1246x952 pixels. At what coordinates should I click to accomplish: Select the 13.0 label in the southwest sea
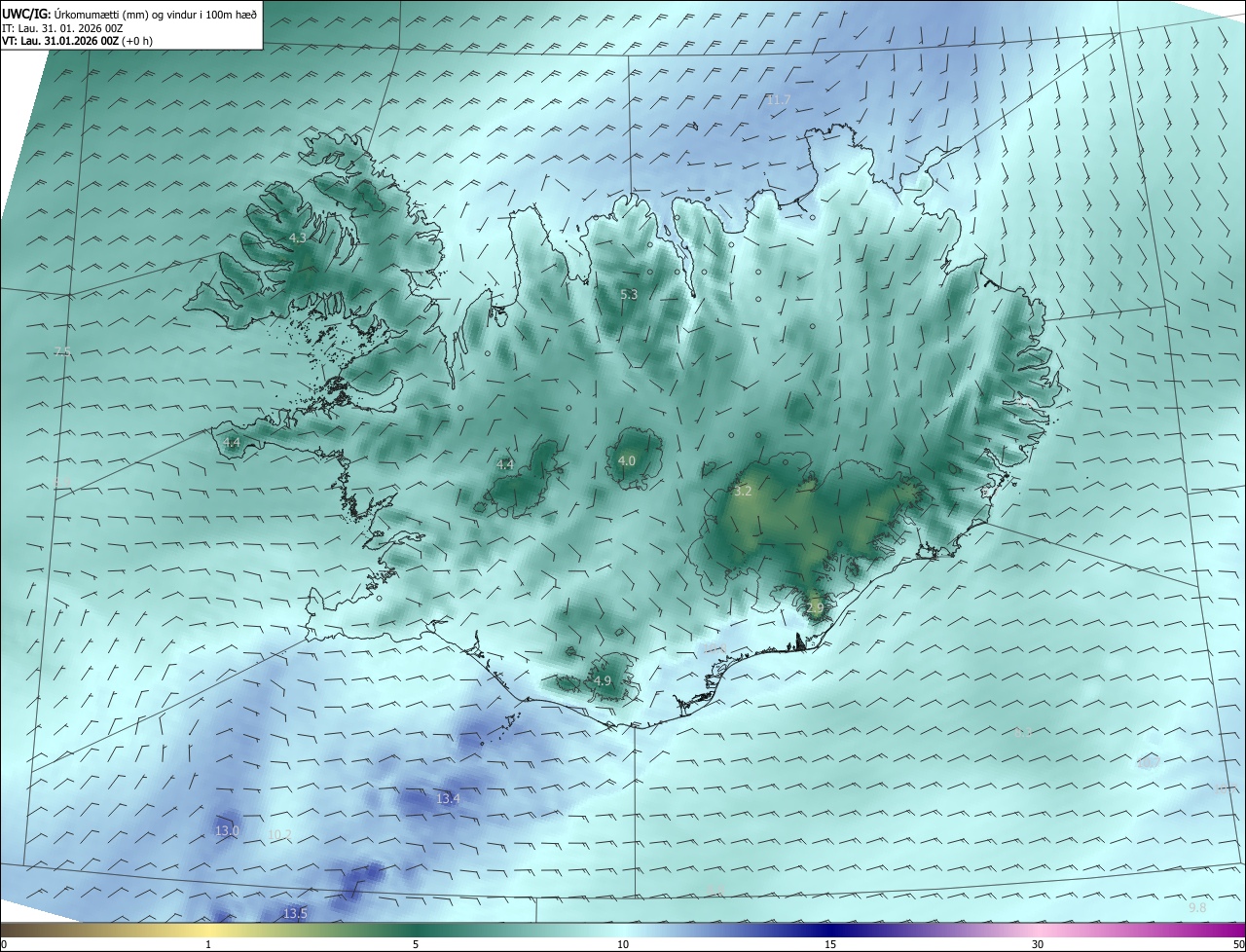pyautogui.click(x=227, y=830)
